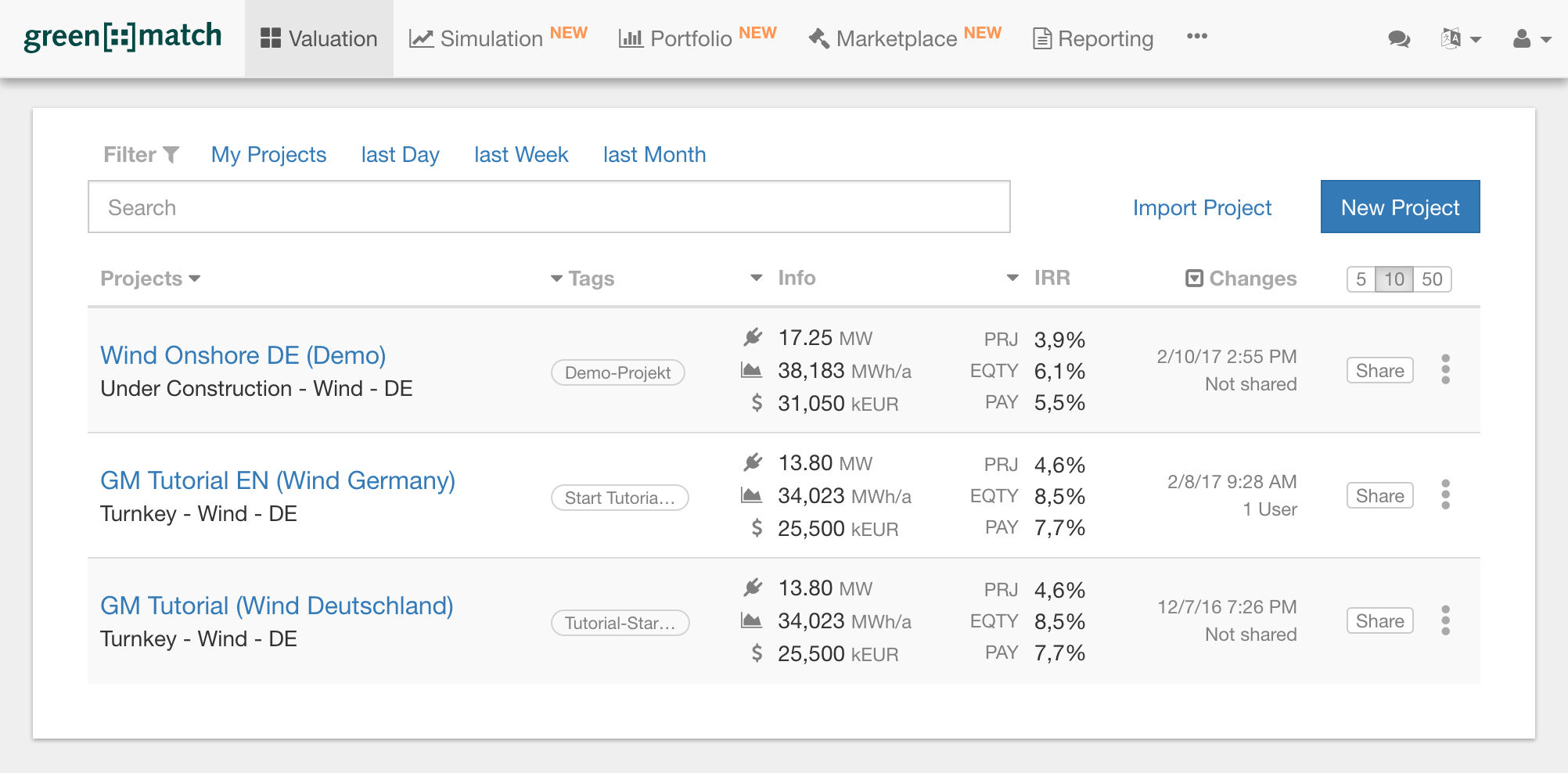
Task: Click the New Project button
Action: (1400, 207)
